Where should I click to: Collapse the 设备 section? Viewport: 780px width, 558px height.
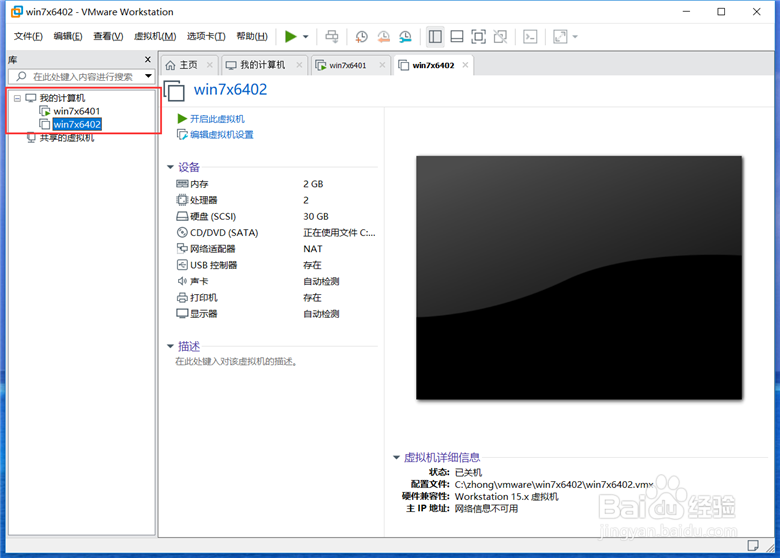click(170, 167)
